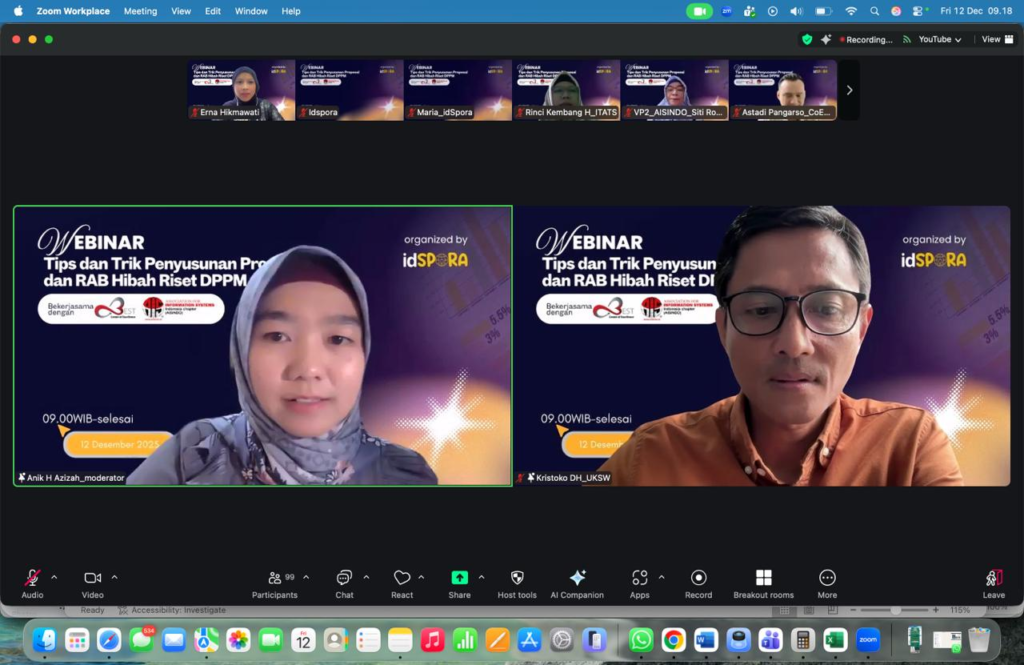Screen dimensions: 1024x665
Task: Select Erna Hikmawati's video thumbnail
Action: [241, 90]
